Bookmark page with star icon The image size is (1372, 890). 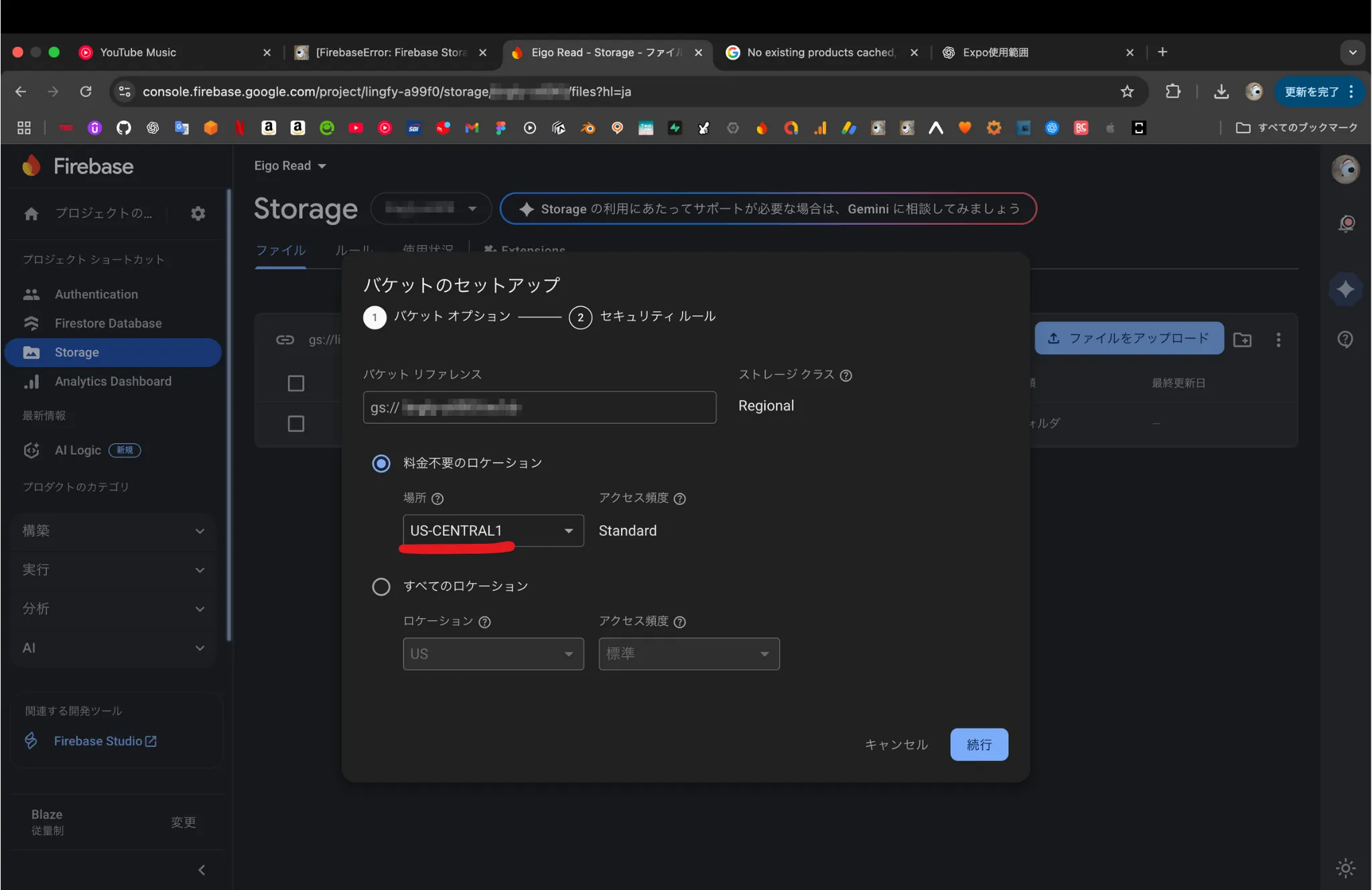tap(1127, 92)
